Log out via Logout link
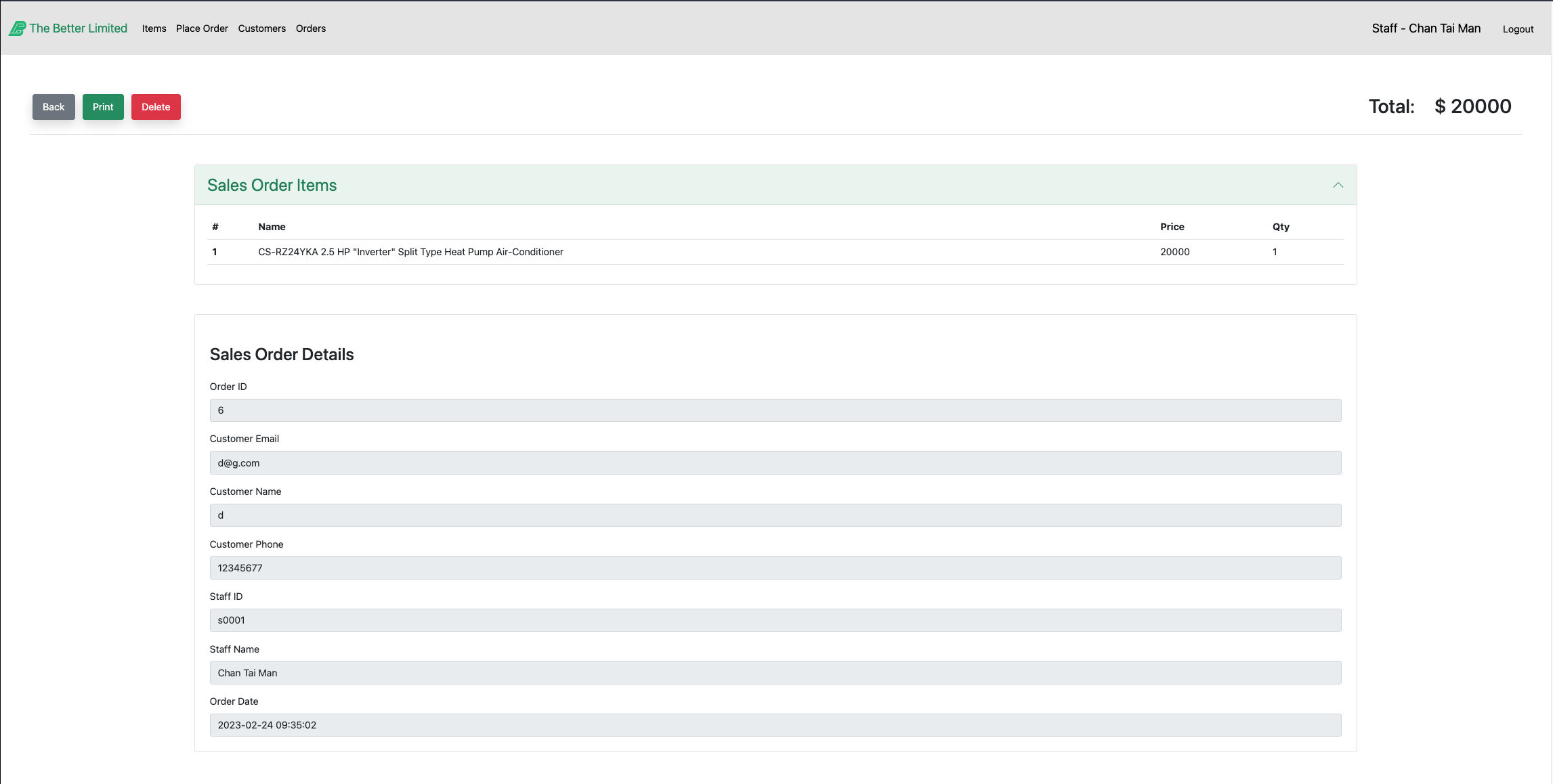The image size is (1553, 784). (1517, 29)
